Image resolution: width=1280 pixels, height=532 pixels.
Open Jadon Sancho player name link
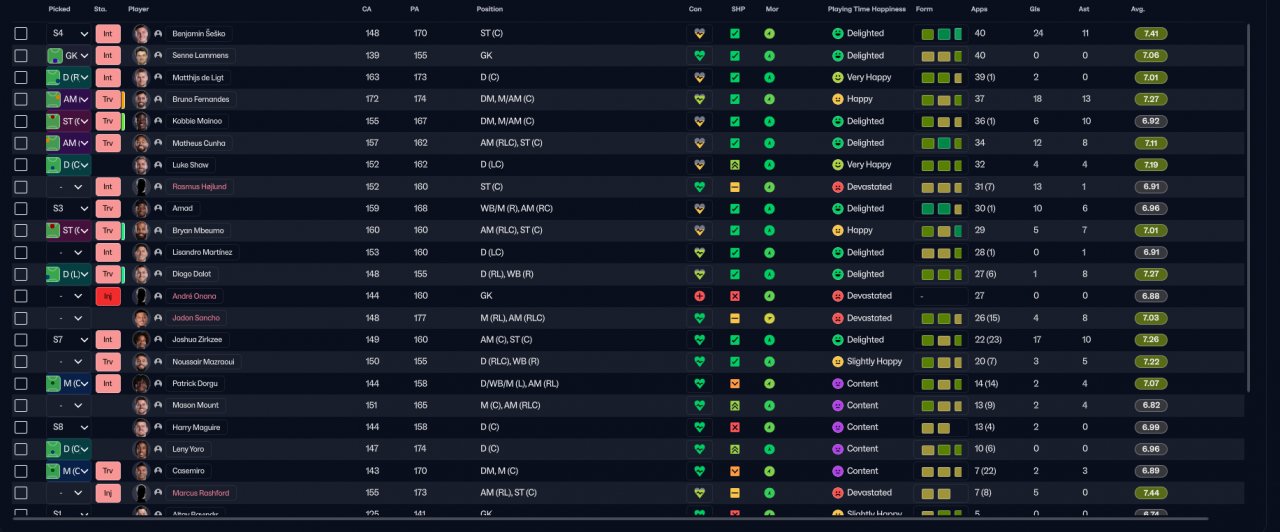(196, 318)
